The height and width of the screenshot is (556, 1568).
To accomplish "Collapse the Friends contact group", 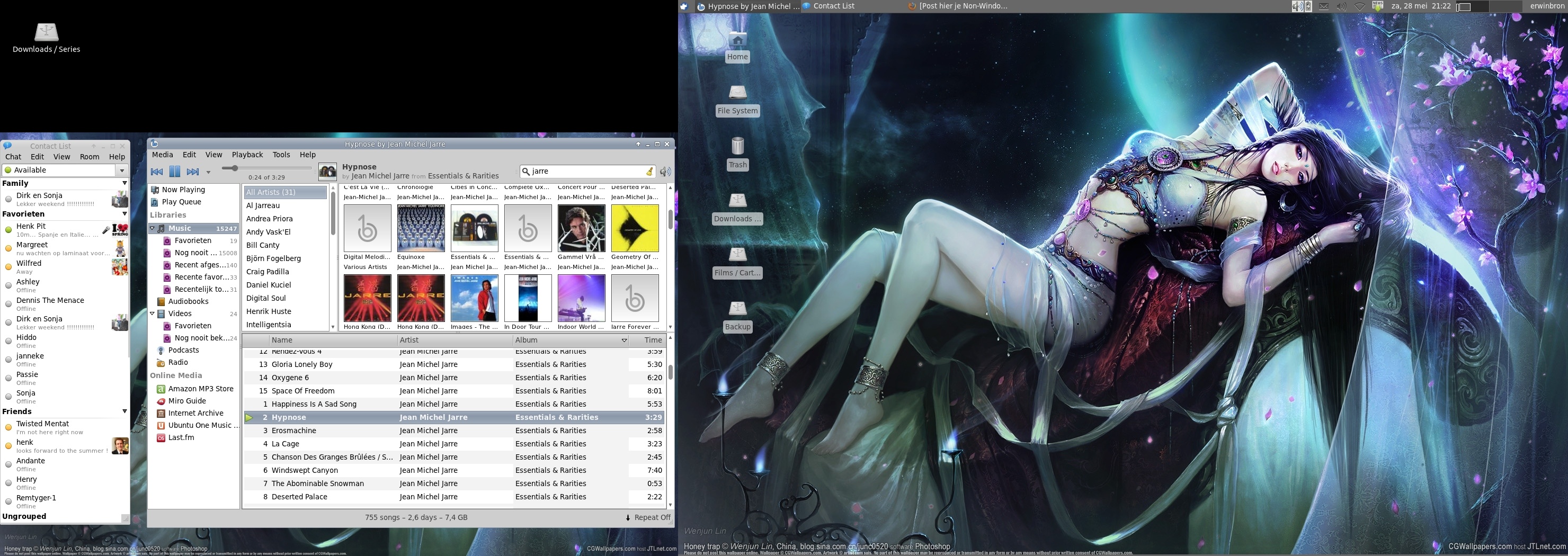I will [124, 412].
